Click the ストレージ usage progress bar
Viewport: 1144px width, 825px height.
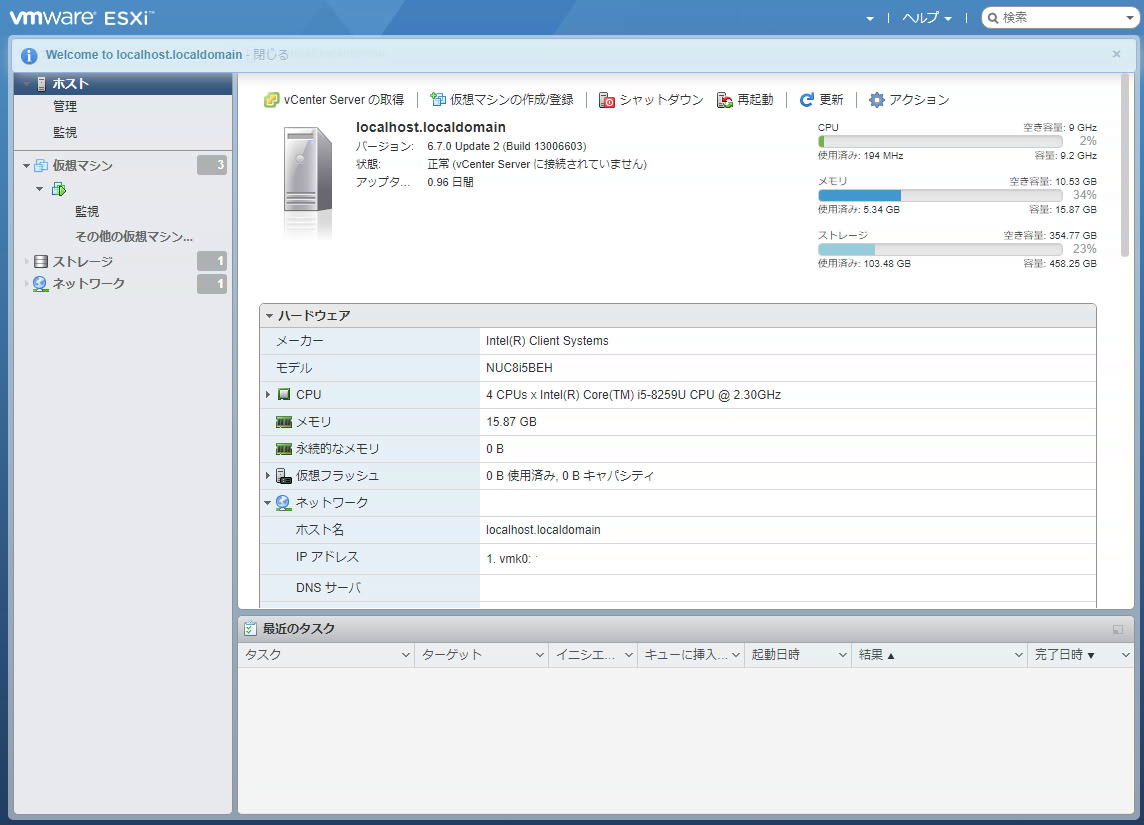tap(940, 249)
